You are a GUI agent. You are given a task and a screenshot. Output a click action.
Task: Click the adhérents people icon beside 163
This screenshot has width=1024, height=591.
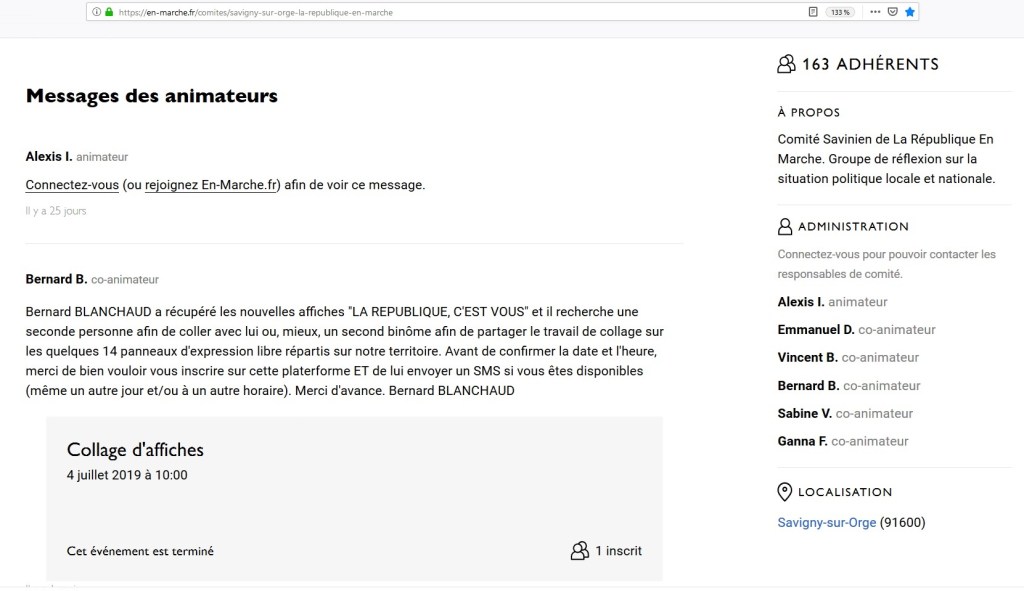point(784,62)
